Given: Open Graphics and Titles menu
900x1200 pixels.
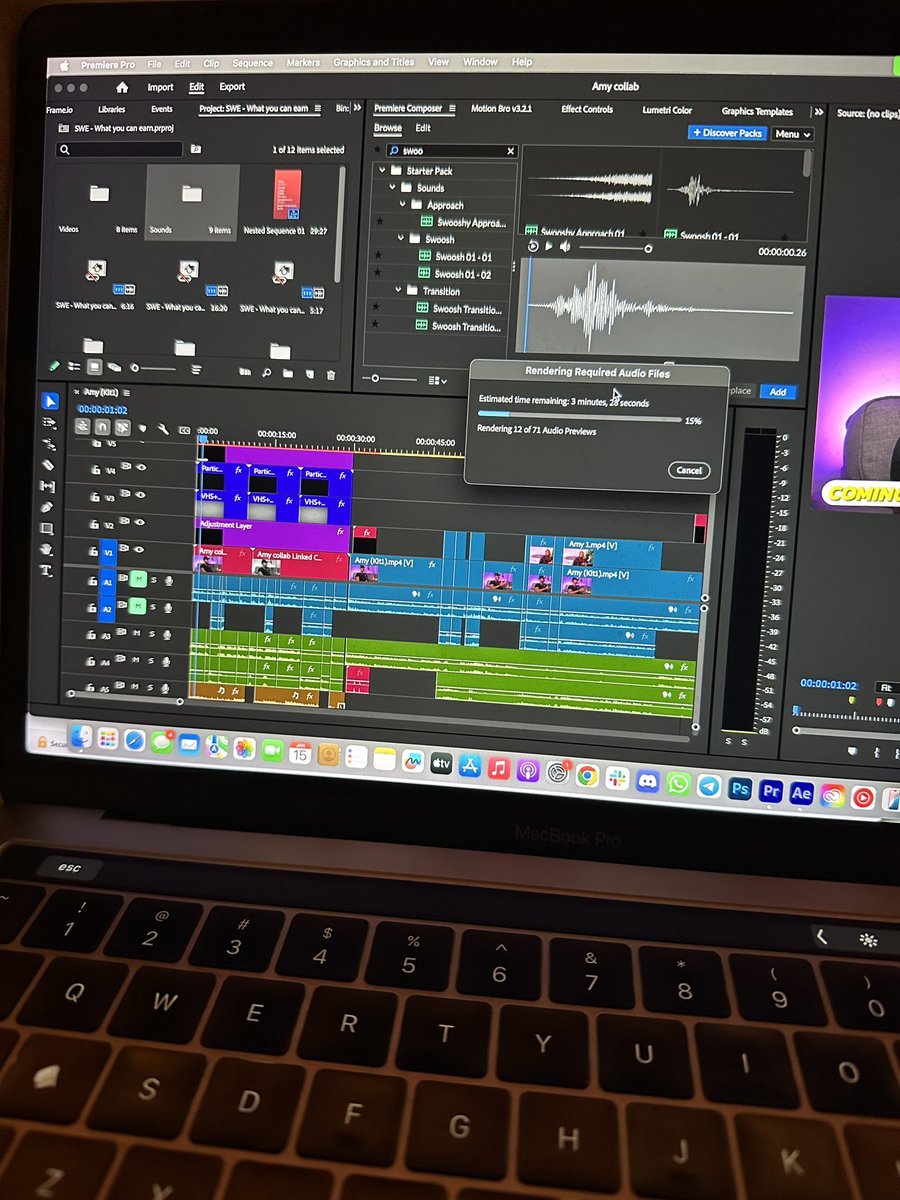Looking at the screenshot, I should (x=374, y=62).
